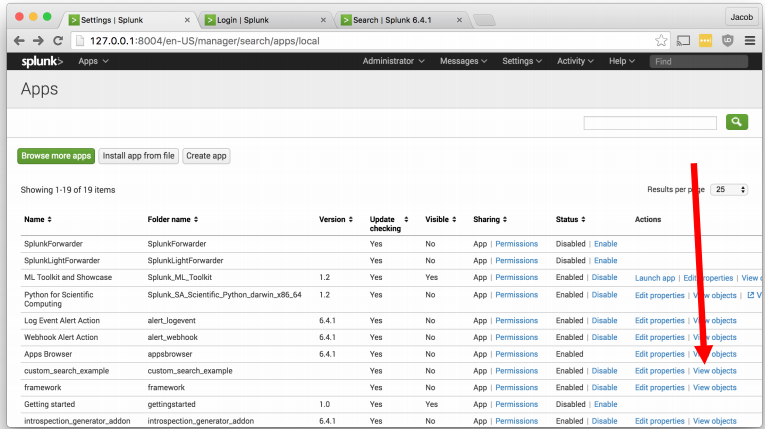The image size is (765, 429).
Task: Sort by Version column
Action: pyautogui.click(x=336, y=219)
